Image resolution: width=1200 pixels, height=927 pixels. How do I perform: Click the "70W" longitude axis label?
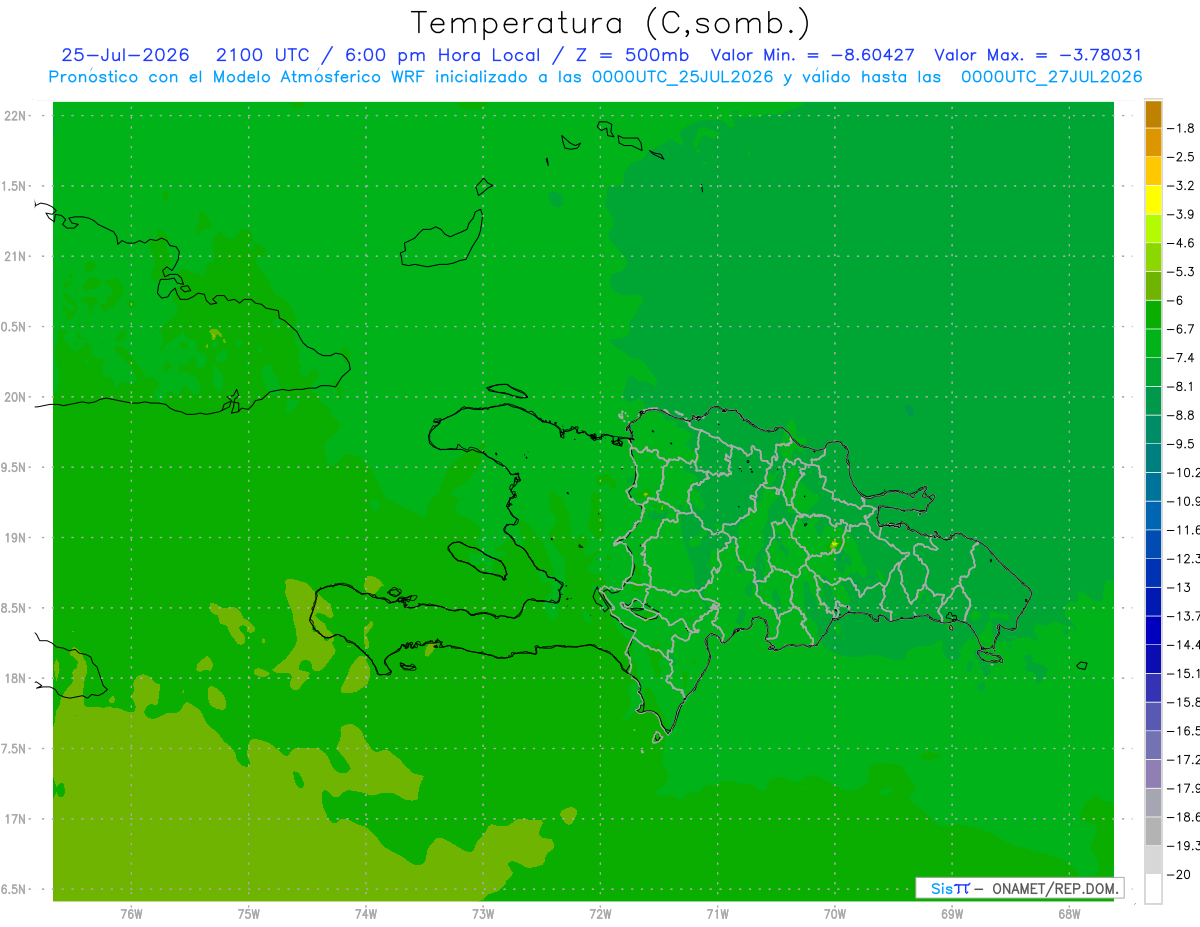(x=834, y=914)
